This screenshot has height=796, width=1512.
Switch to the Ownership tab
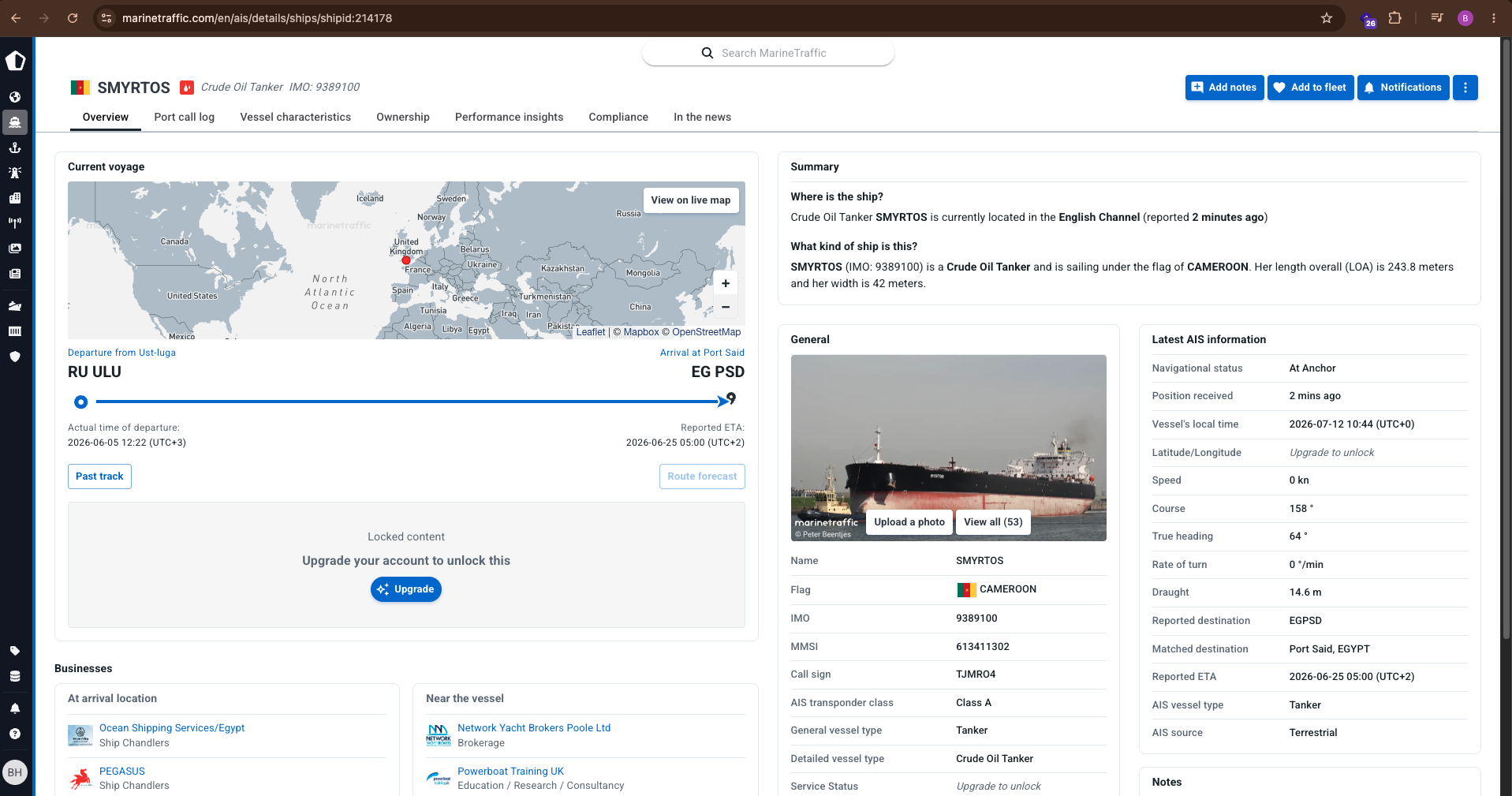click(x=403, y=117)
